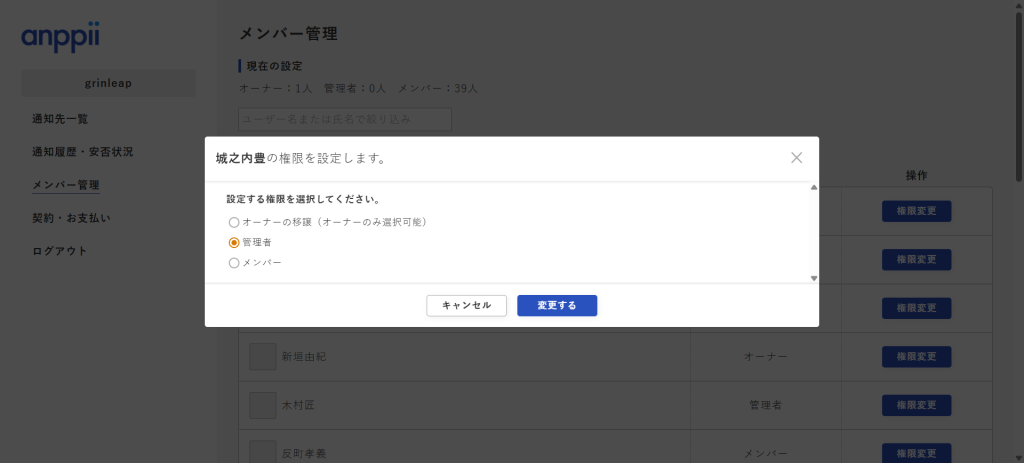Click 権限変更 for 木村匠
This screenshot has width=1024, height=463.
[x=916, y=405]
